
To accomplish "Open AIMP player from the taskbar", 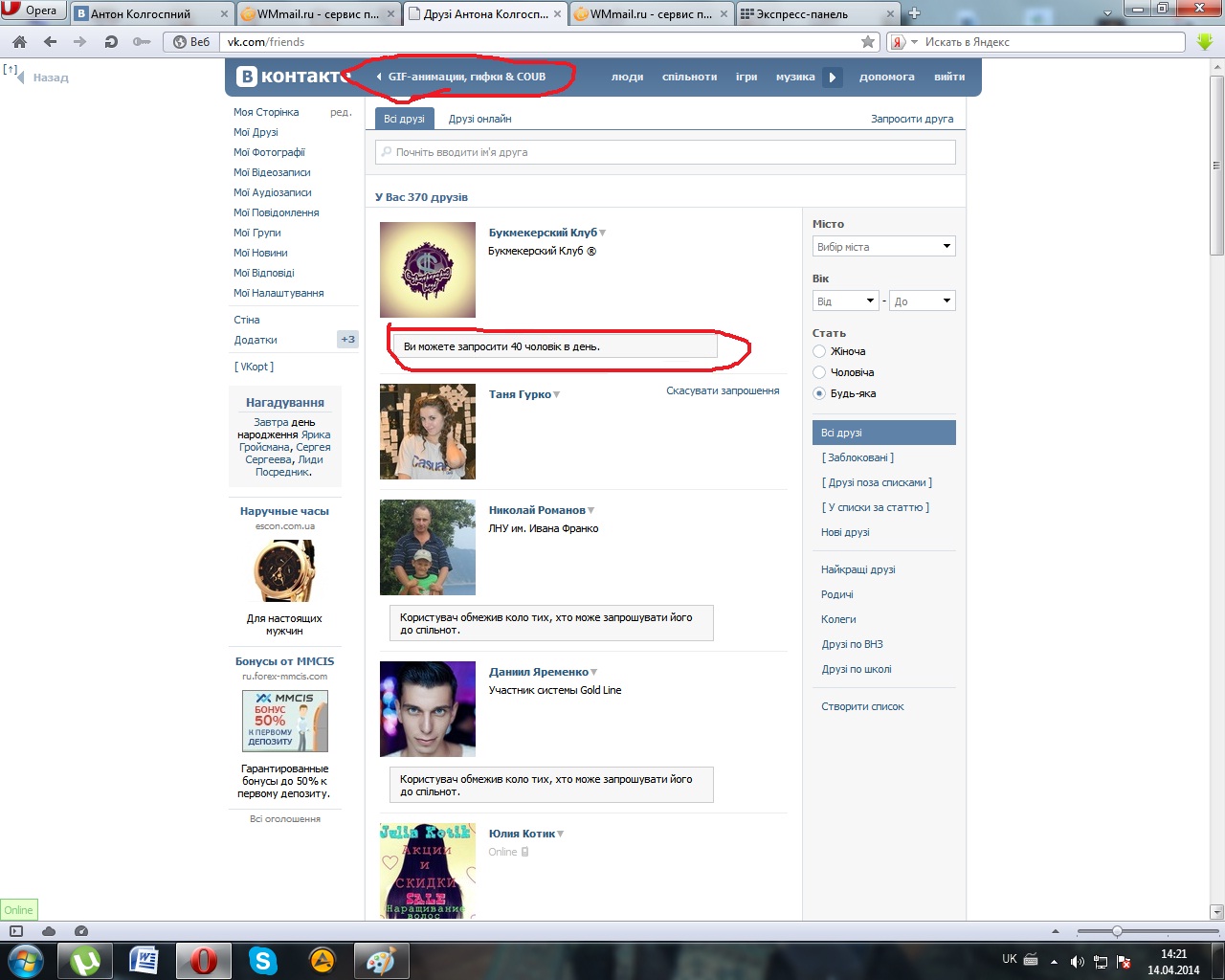I will point(323,961).
